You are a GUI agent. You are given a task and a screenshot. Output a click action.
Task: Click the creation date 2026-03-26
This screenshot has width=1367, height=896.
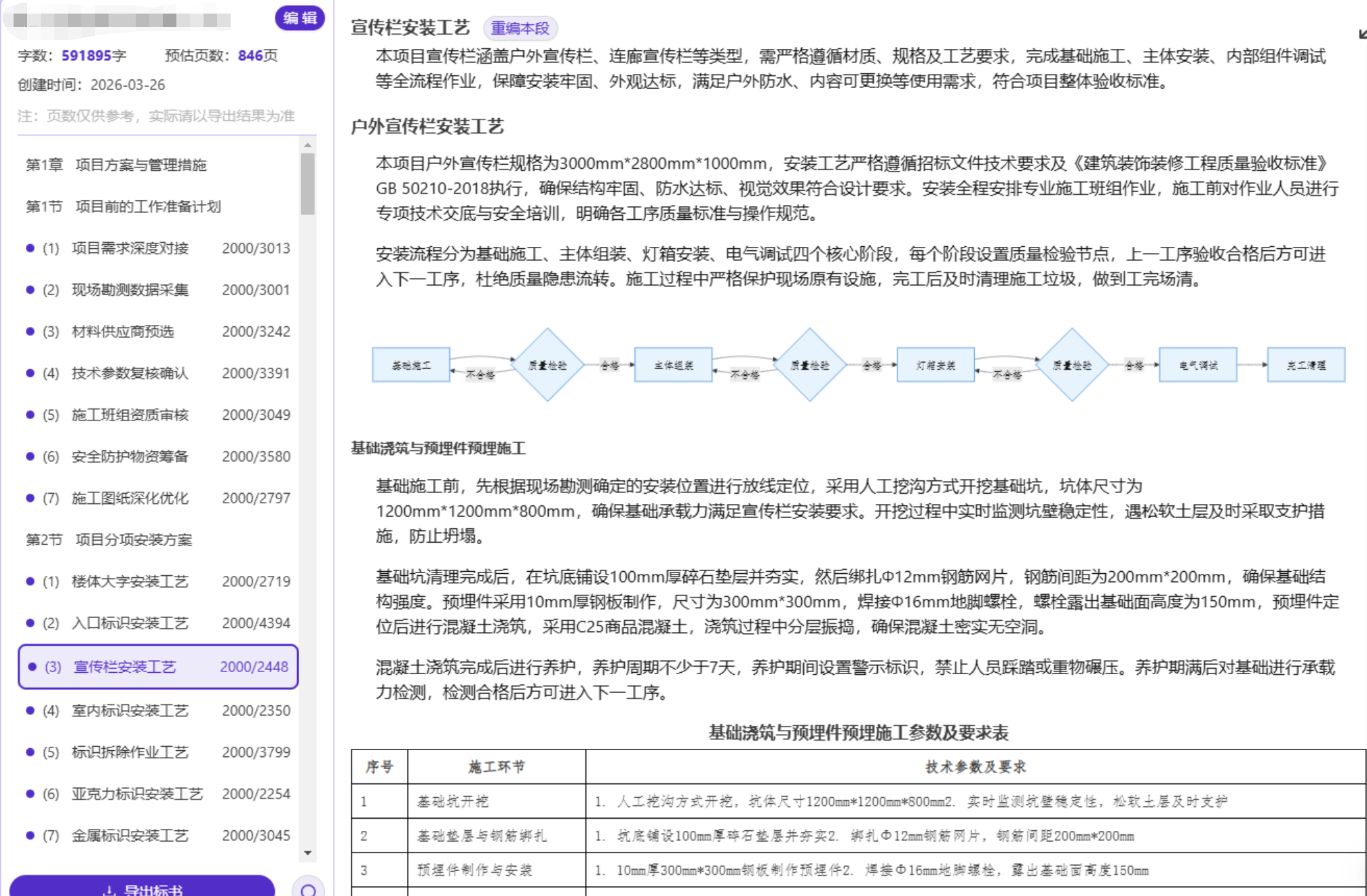tap(128, 85)
